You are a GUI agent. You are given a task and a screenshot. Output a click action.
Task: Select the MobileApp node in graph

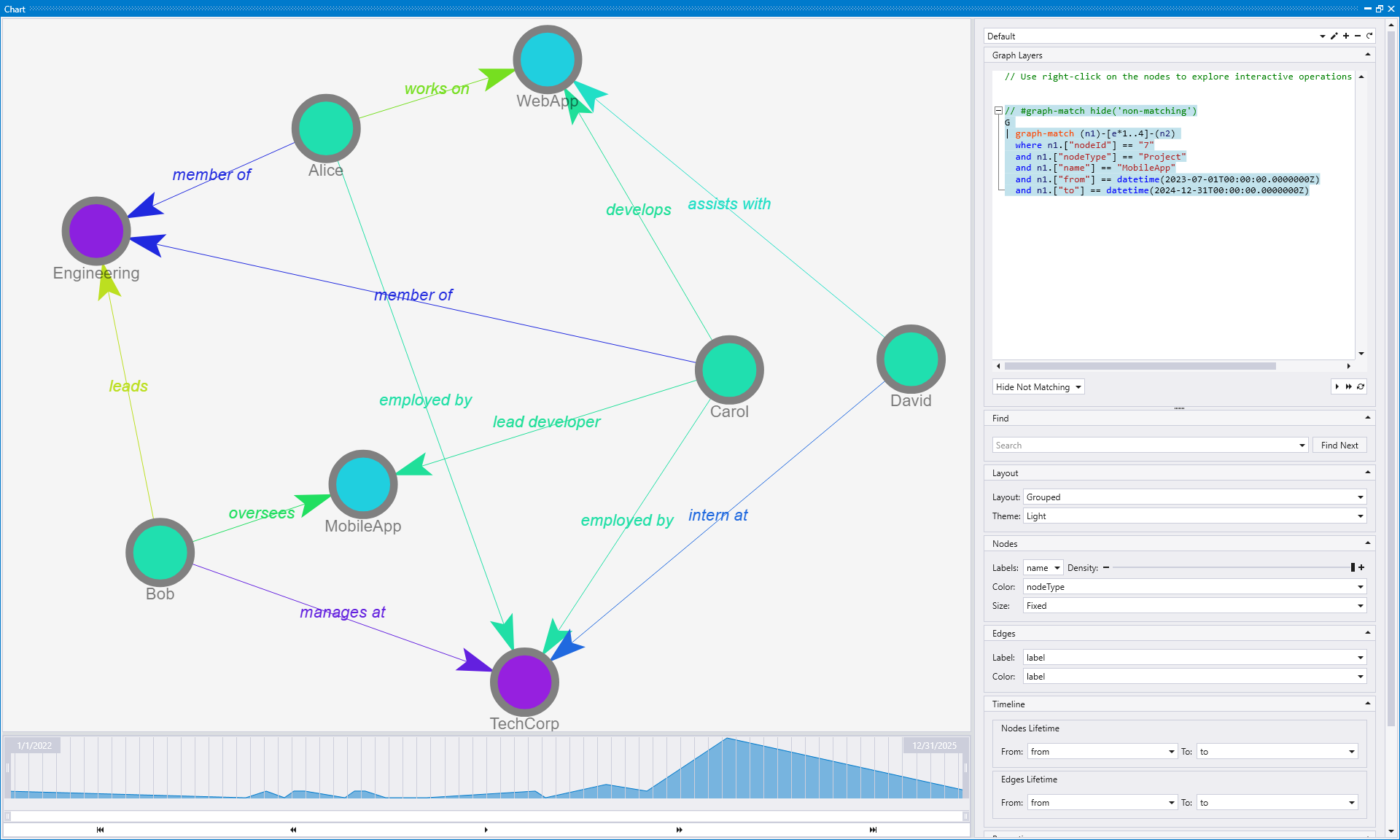(363, 484)
